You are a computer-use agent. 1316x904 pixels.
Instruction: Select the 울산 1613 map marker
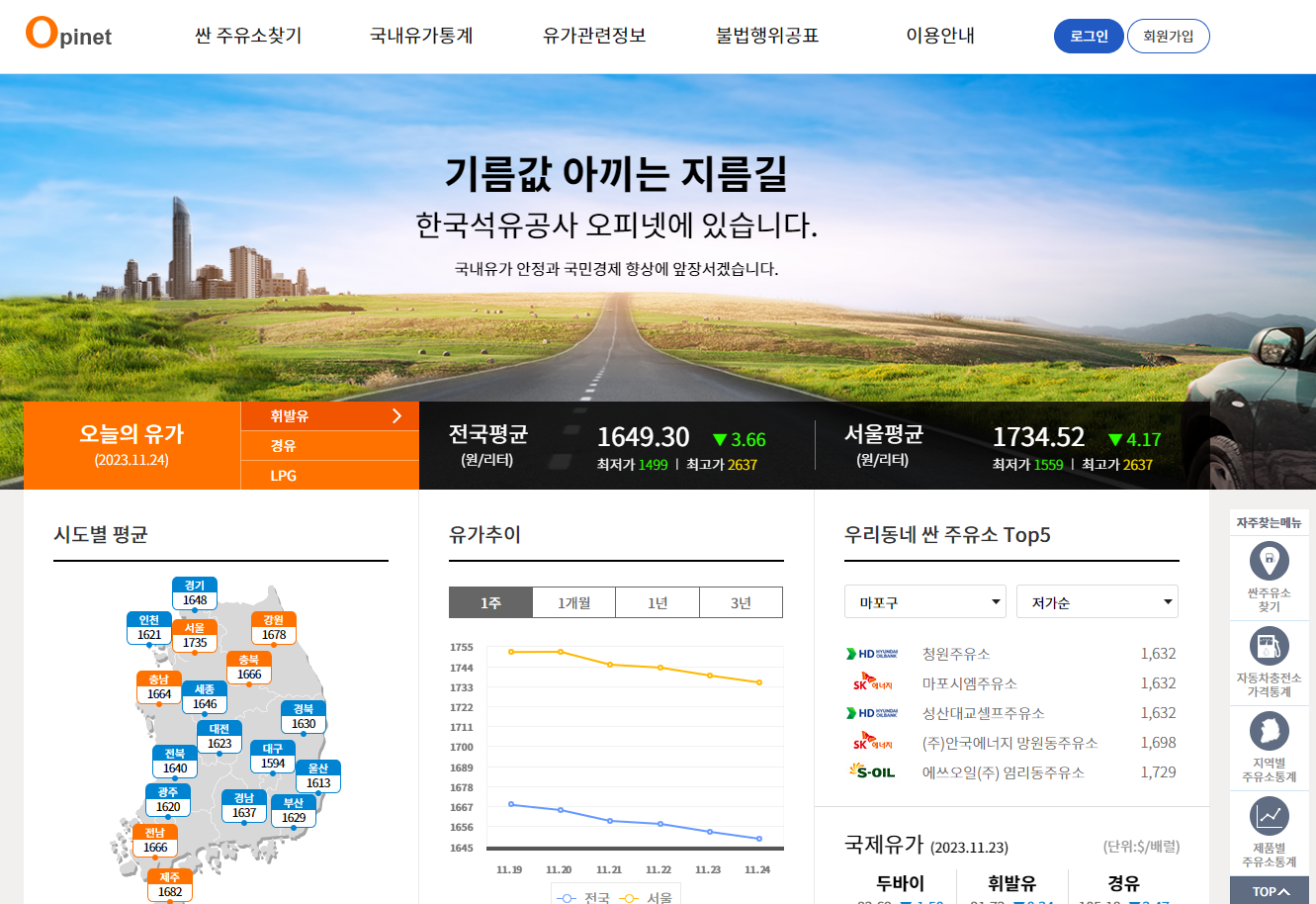tap(318, 776)
